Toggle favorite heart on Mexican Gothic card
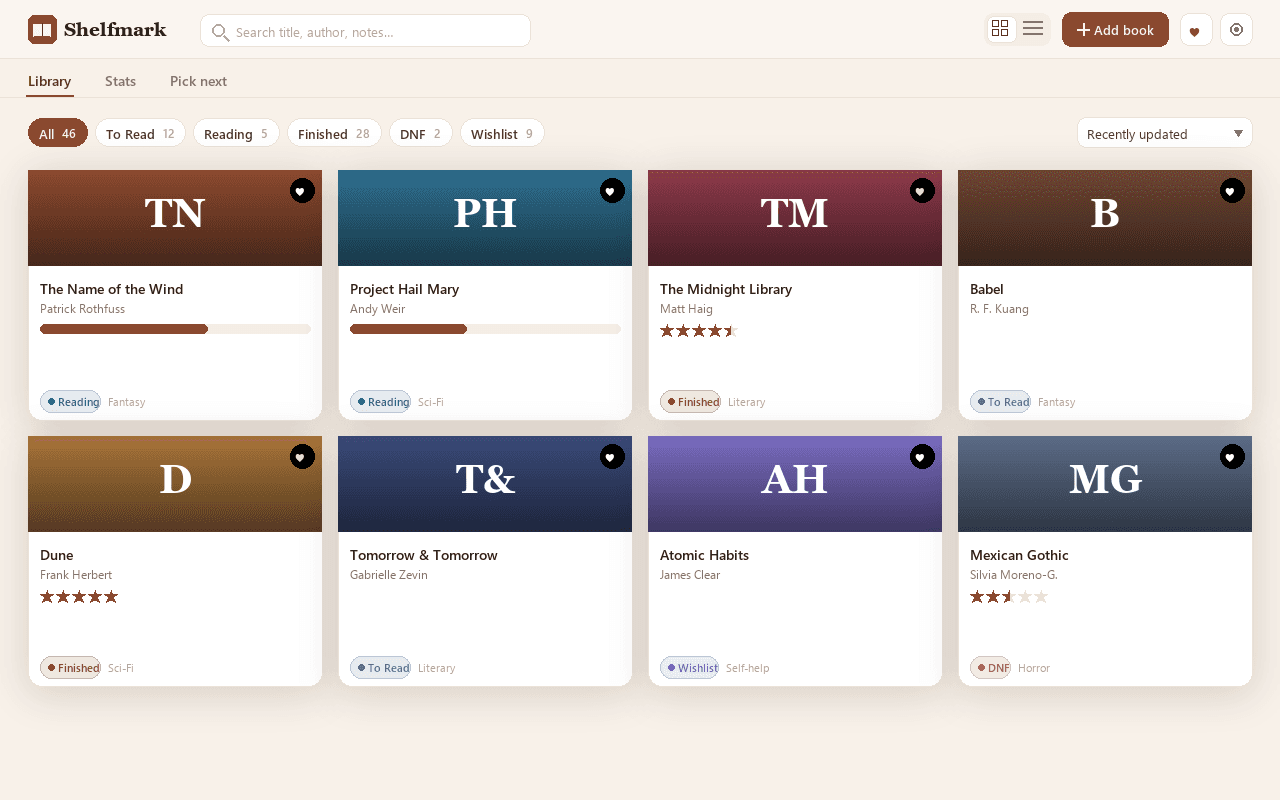The width and height of the screenshot is (1280, 800). 1232,456
